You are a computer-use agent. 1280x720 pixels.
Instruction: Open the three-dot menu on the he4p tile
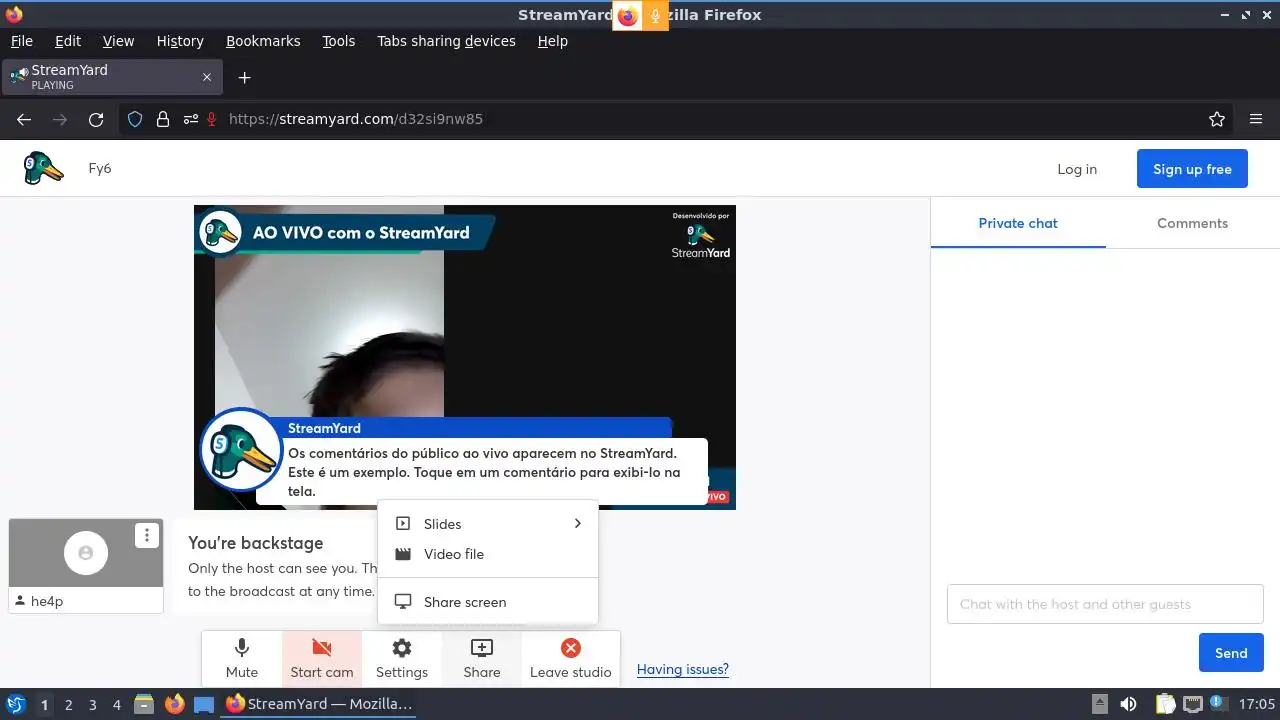click(x=147, y=536)
